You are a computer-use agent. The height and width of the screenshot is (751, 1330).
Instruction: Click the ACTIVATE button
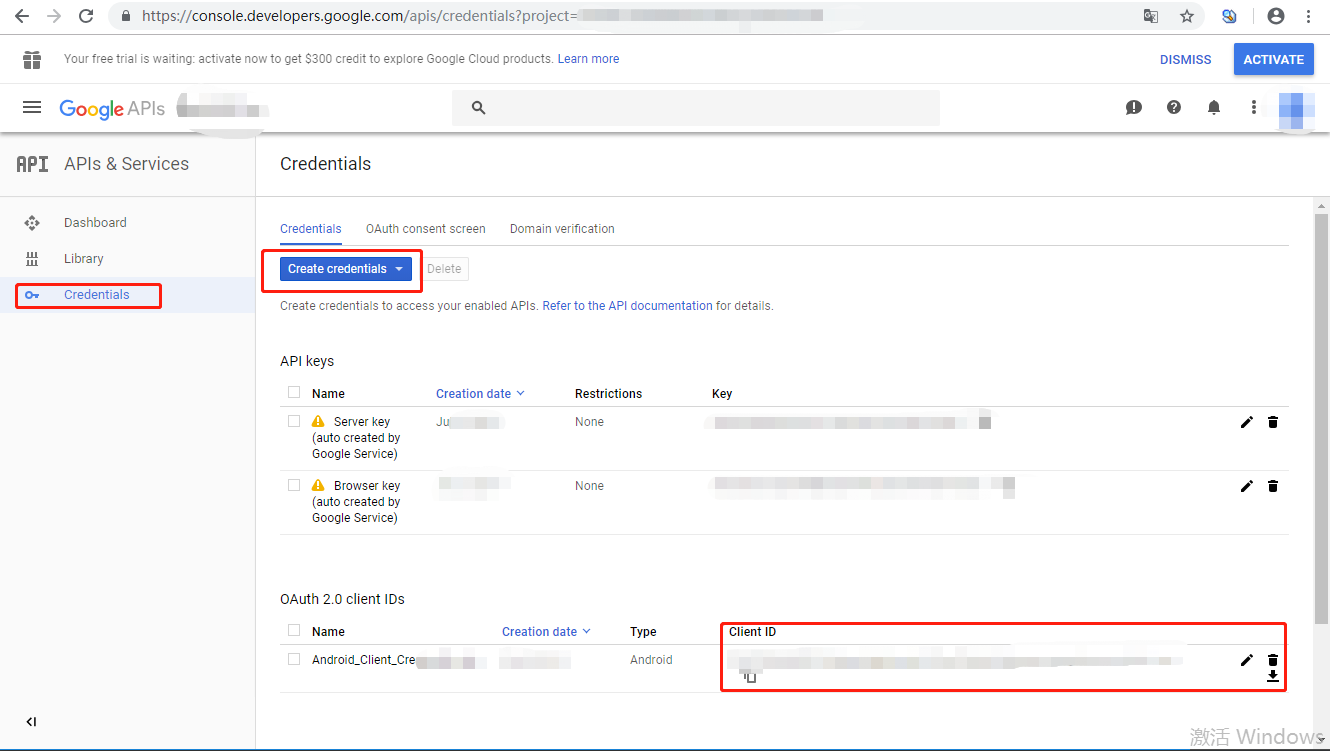1274,60
